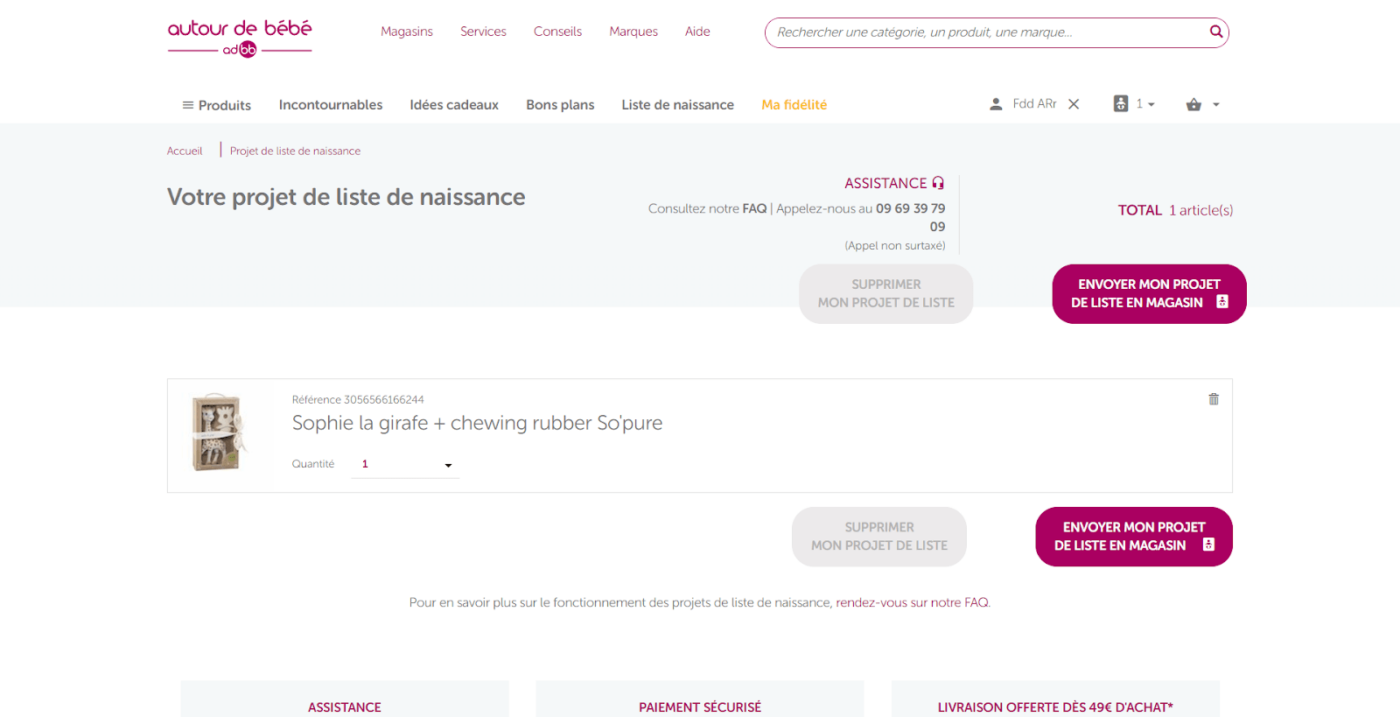1400x717 pixels.
Task: Click Magasins in the top navigation
Action: coord(407,32)
